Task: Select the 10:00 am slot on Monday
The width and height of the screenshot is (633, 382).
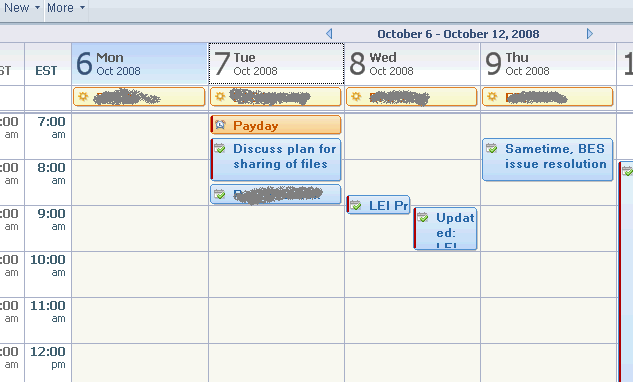Action: coord(140,275)
